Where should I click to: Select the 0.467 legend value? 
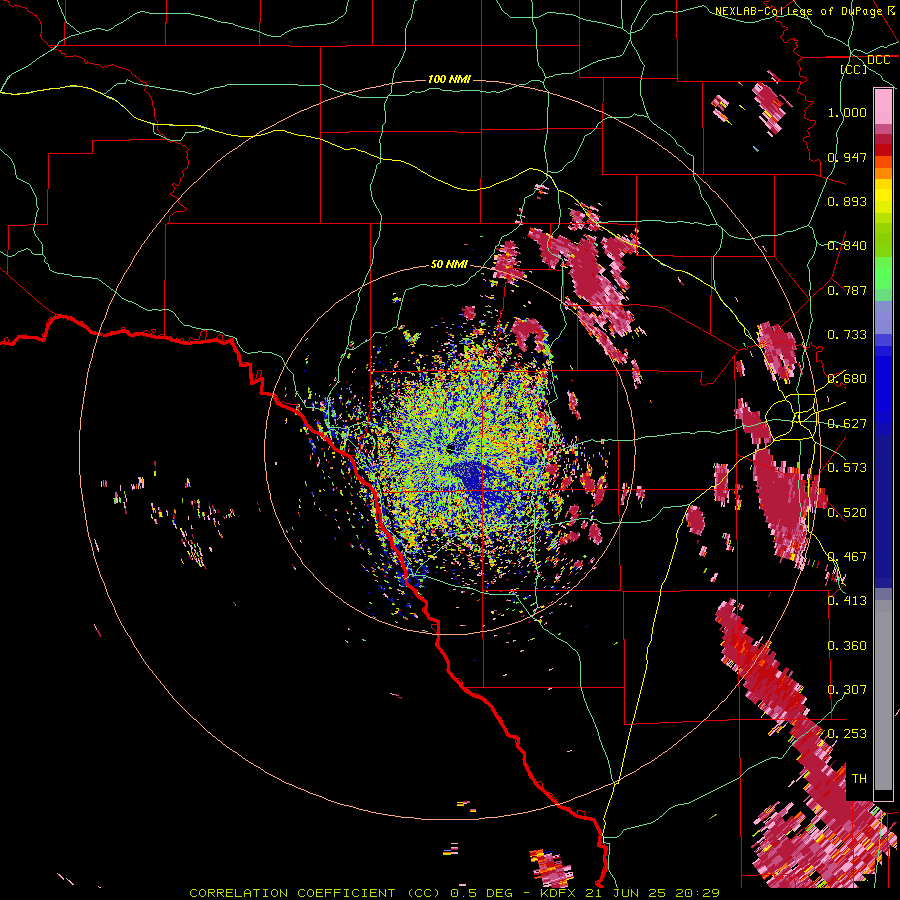(x=847, y=557)
